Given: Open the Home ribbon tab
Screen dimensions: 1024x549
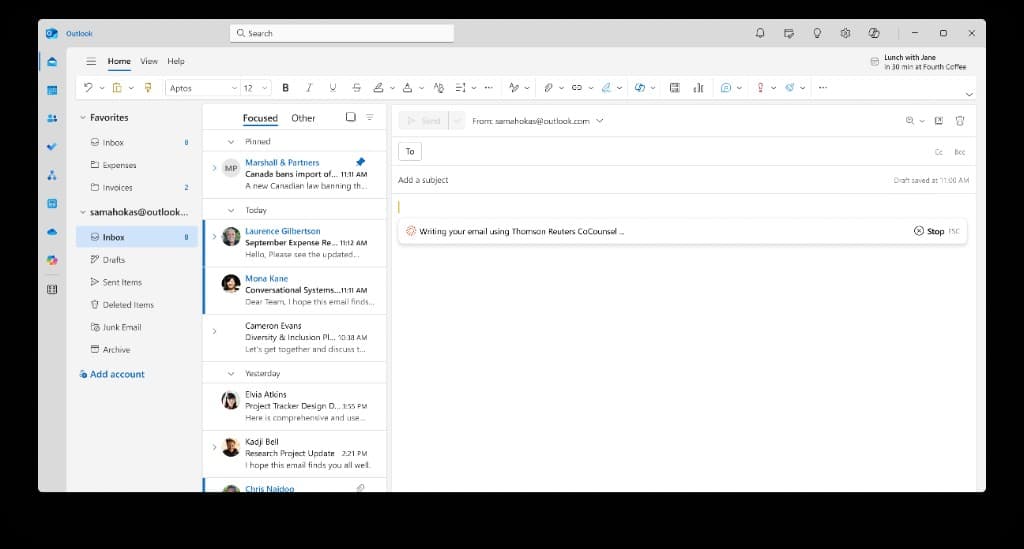Looking at the screenshot, I should 119,61.
